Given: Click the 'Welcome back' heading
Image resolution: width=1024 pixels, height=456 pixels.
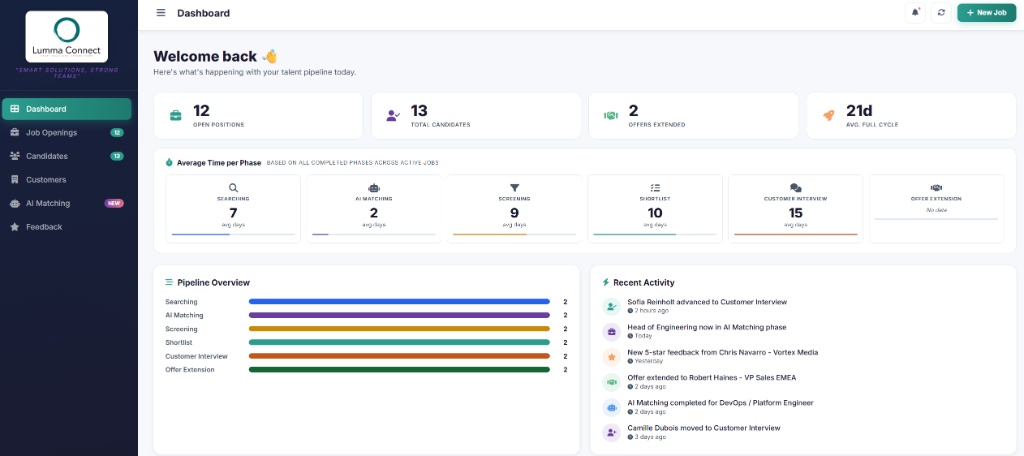Looking at the screenshot, I should (205, 57).
